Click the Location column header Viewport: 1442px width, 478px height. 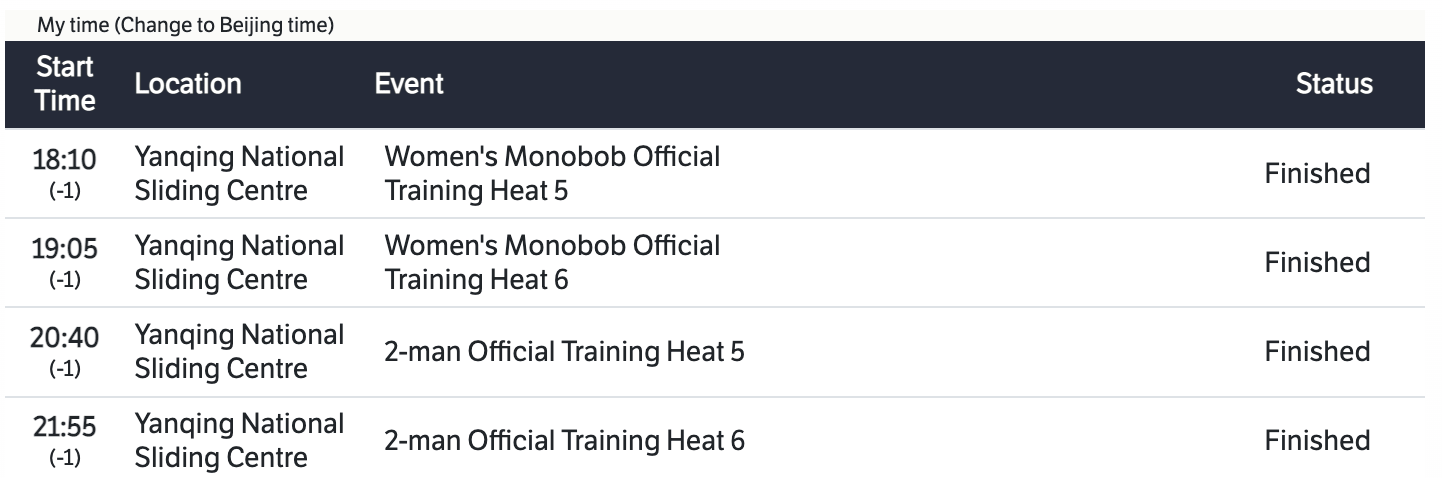tap(188, 84)
